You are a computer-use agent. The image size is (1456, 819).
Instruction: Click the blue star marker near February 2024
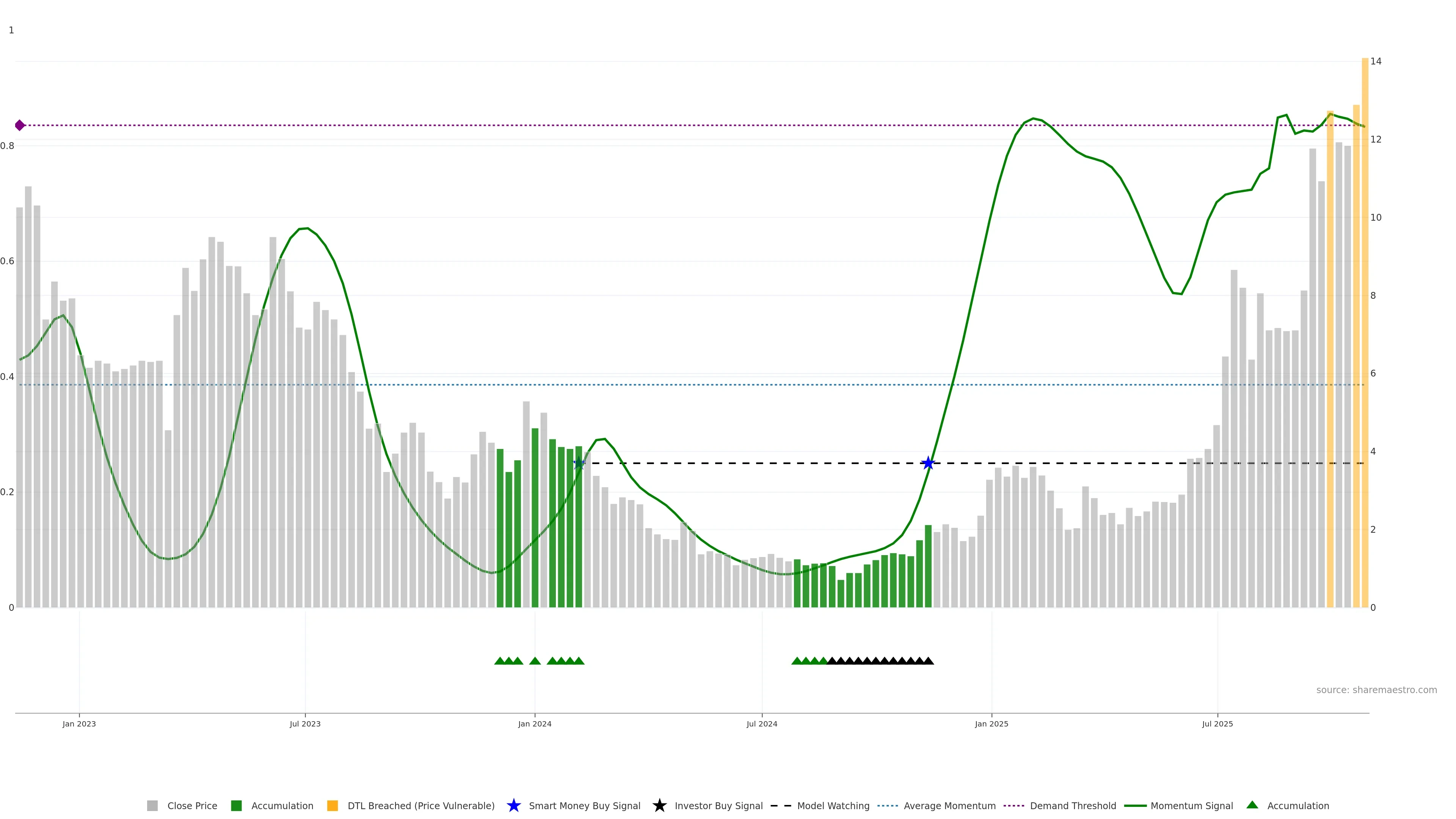579,463
